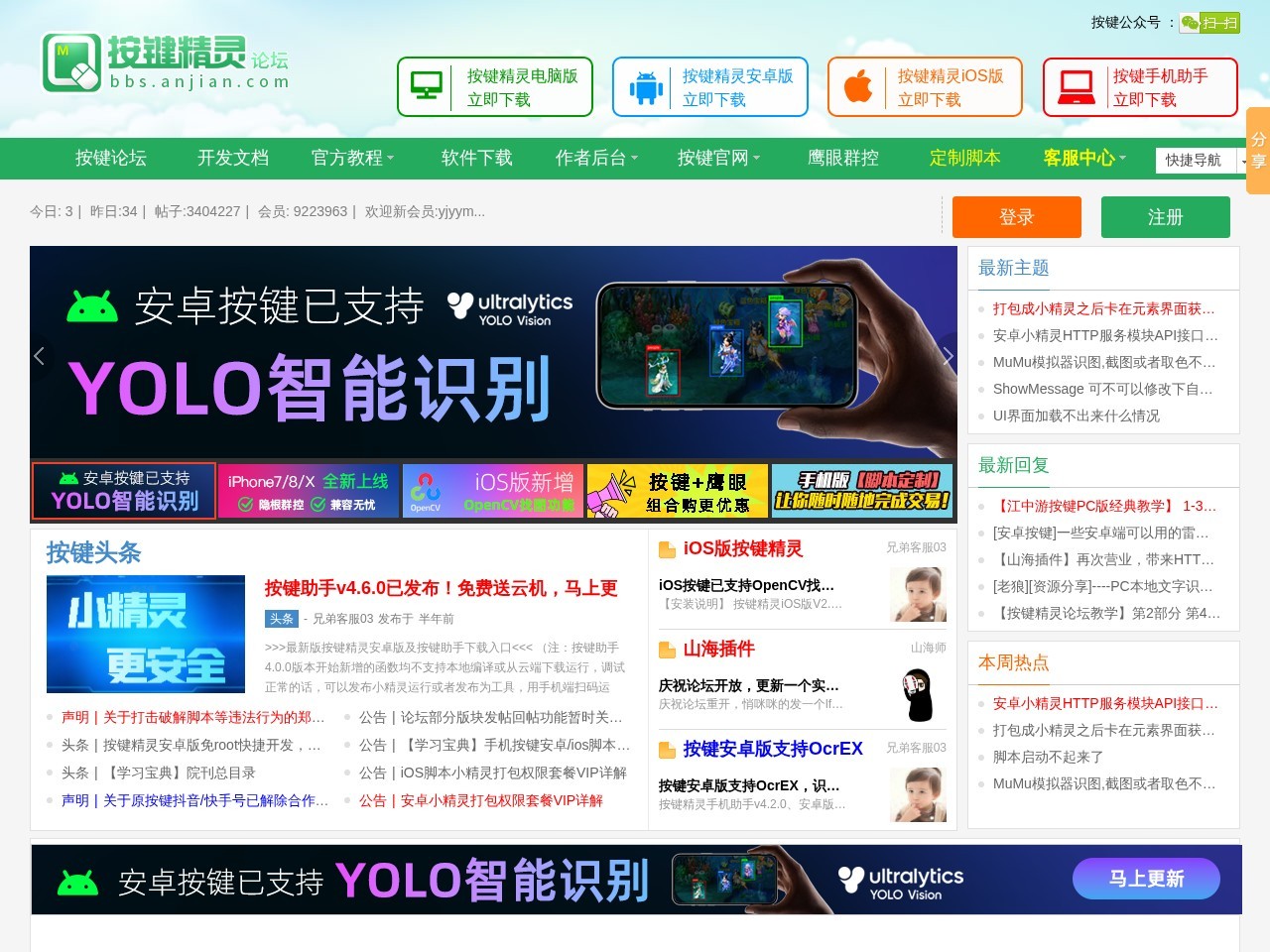The height and width of the screenshot is (952, 1270).
Task: Download 按键精灵安卓版
Action: (x=710, y=87)
